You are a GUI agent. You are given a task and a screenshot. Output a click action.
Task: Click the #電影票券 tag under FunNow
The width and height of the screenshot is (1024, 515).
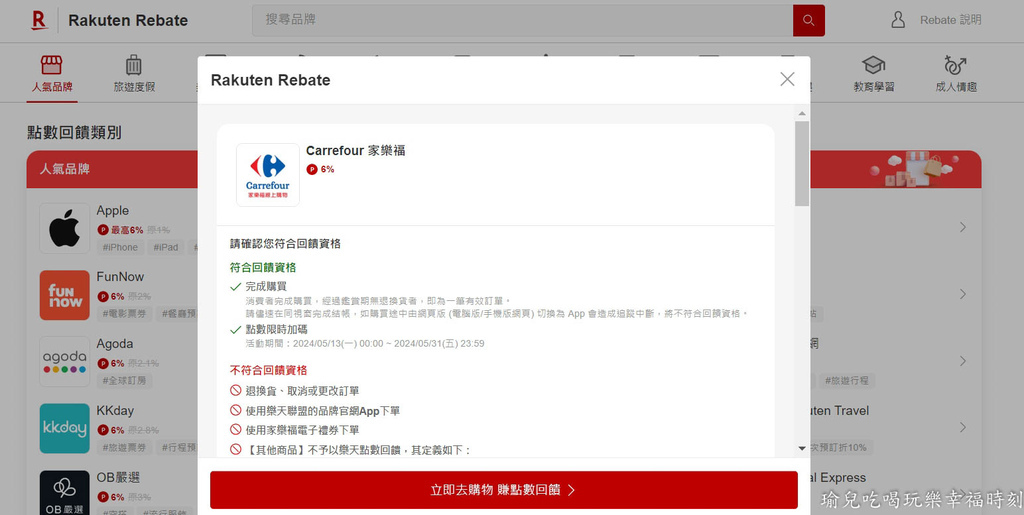(x=124, y=314)
